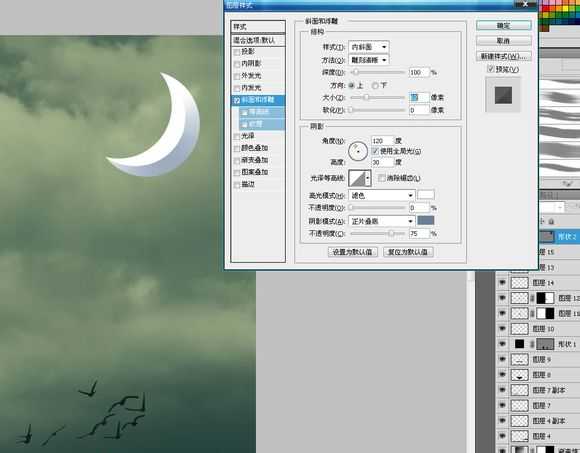The width and height of the screenshot is (580, 453).
Task: Open the 阴影模式 正片叠底 dropdown
Action: coord(381,221)
